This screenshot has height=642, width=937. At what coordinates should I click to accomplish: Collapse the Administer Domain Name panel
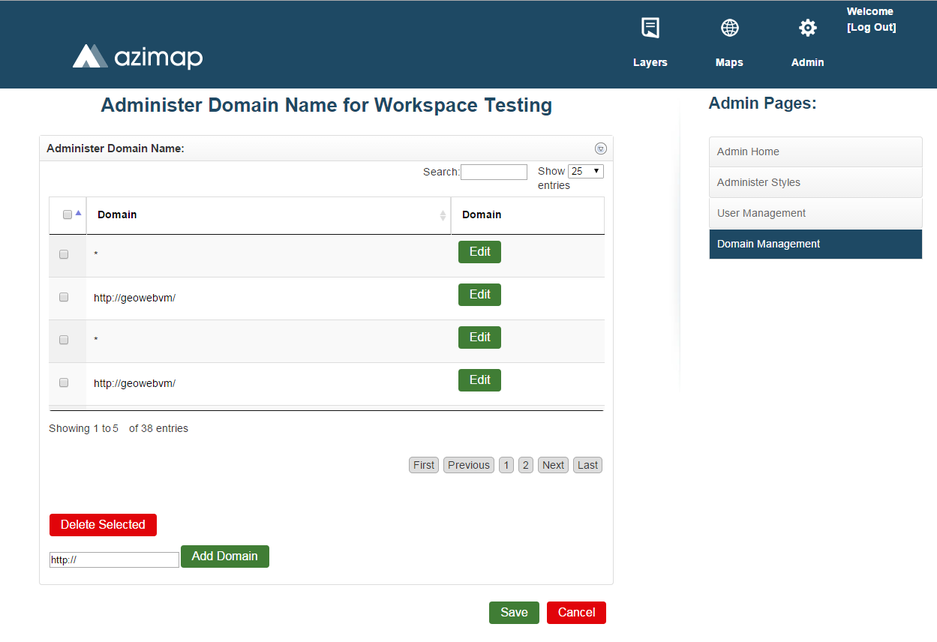click(600, 149)
